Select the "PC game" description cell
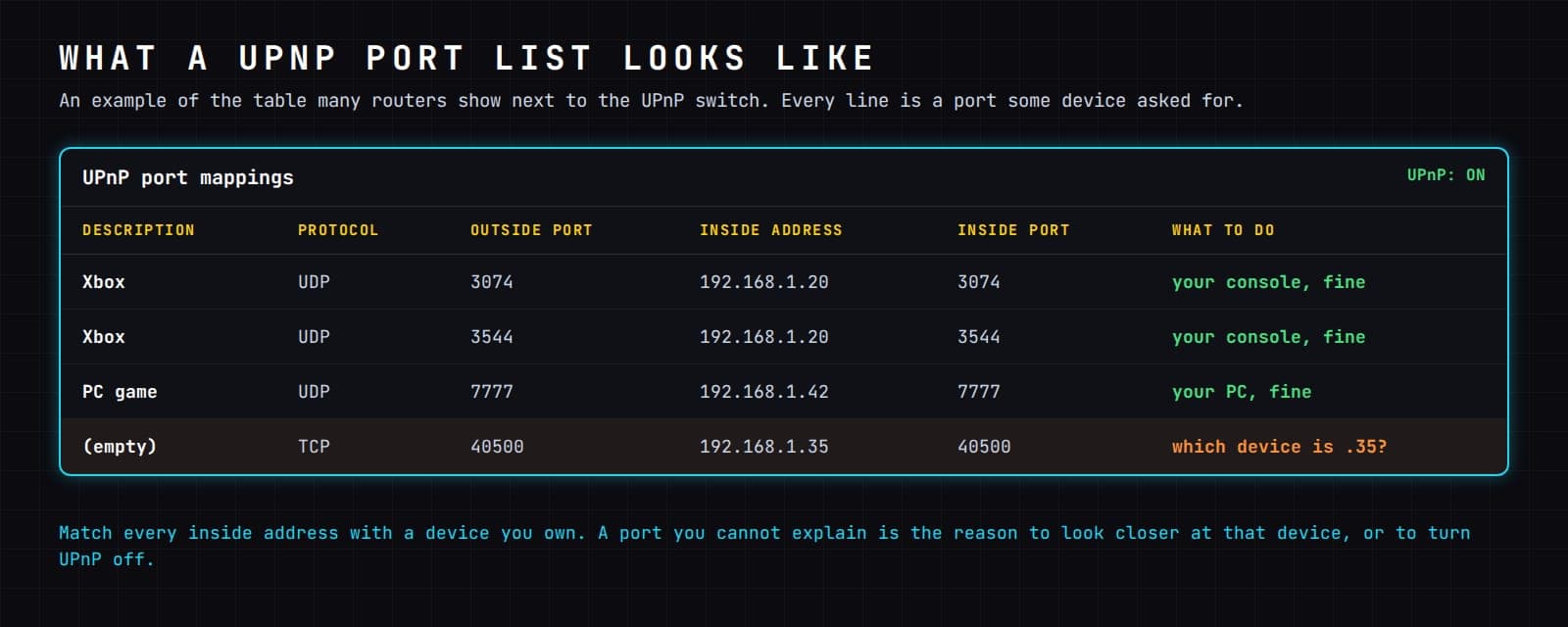The height and width of the screenshot is (627, 1568). (120, 392)
